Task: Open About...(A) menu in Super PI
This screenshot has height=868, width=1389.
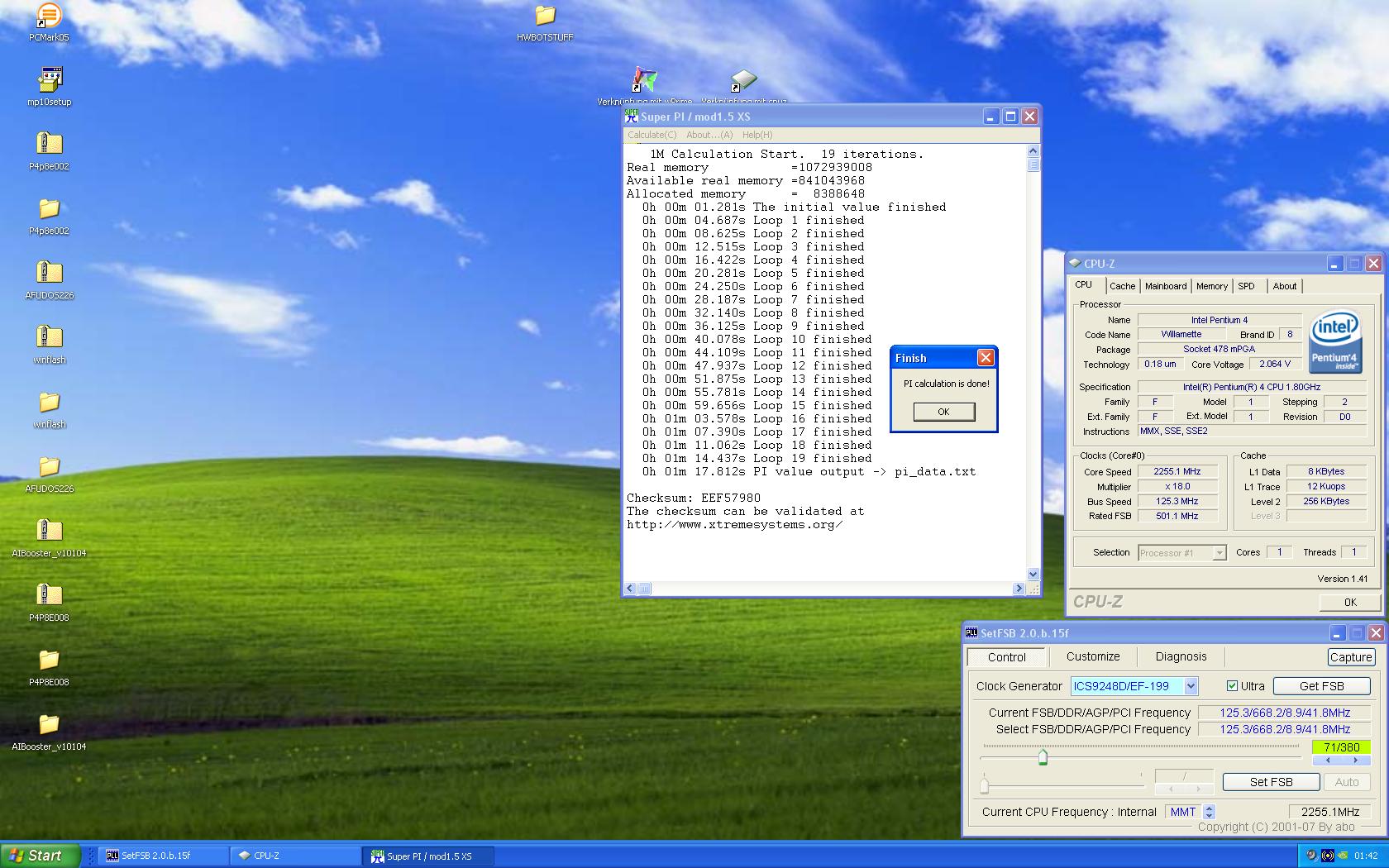Action: click(709, 135)
